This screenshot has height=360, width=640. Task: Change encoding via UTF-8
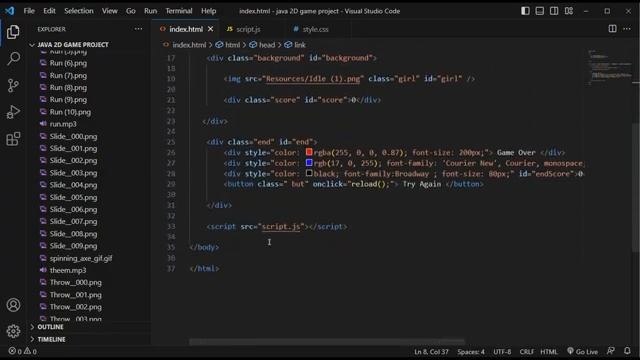tap(502, 351)
